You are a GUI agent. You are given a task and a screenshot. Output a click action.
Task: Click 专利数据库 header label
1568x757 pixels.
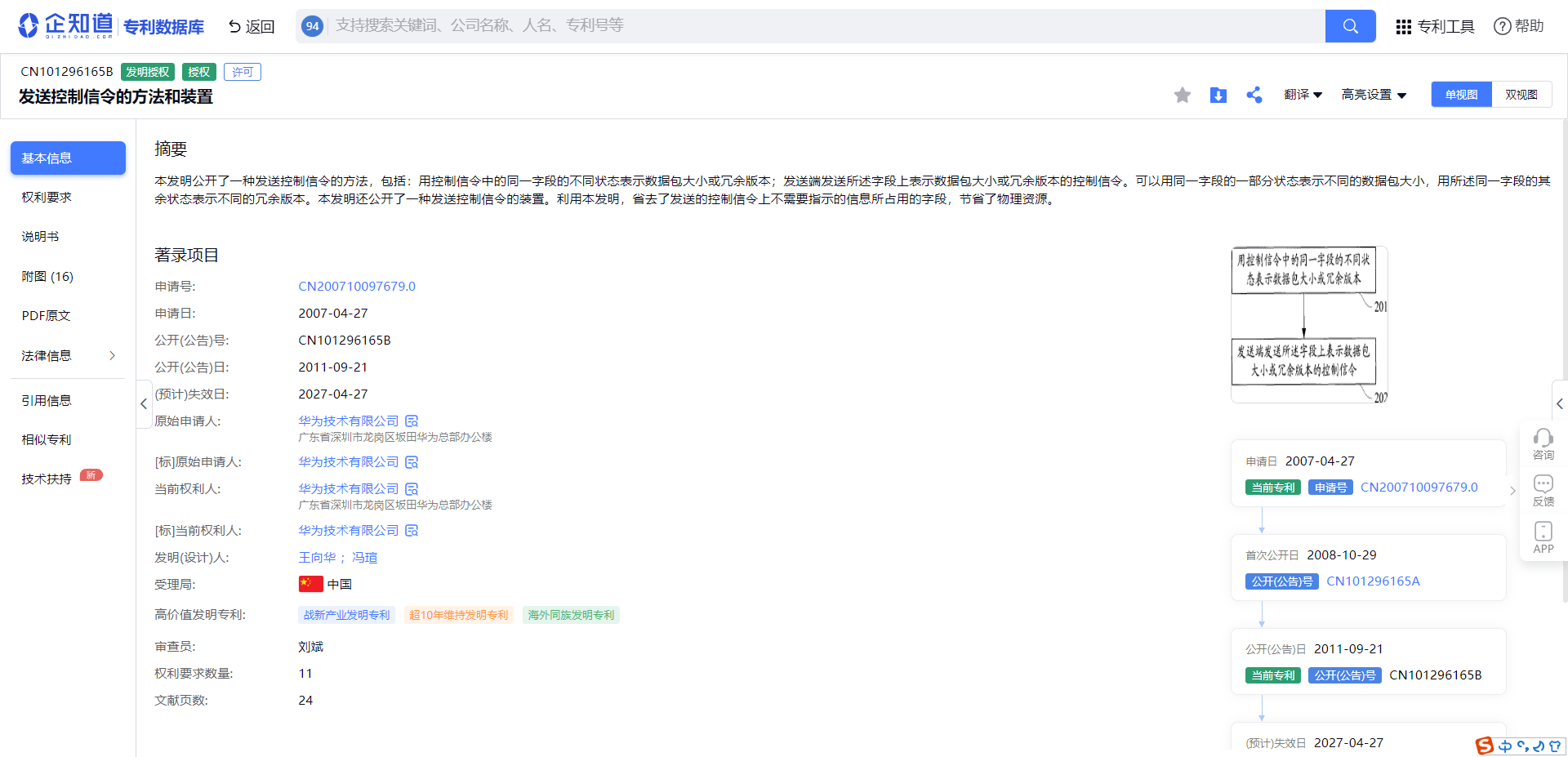(163, 27)
